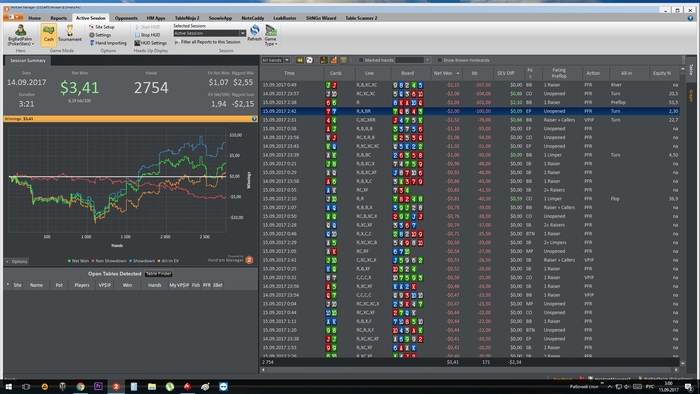The height and width of the screenshot is (394, 700).
Task: Open the Windows Start menu
Action: pos(8,386)
